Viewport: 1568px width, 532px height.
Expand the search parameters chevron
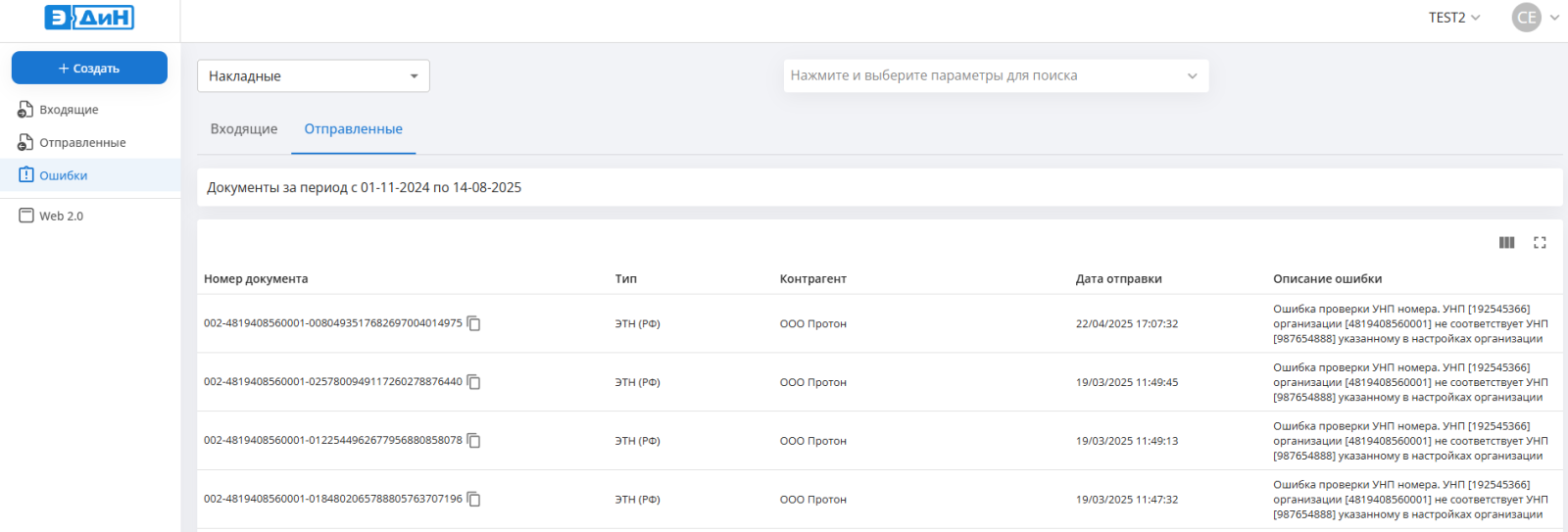(1192, 75)
